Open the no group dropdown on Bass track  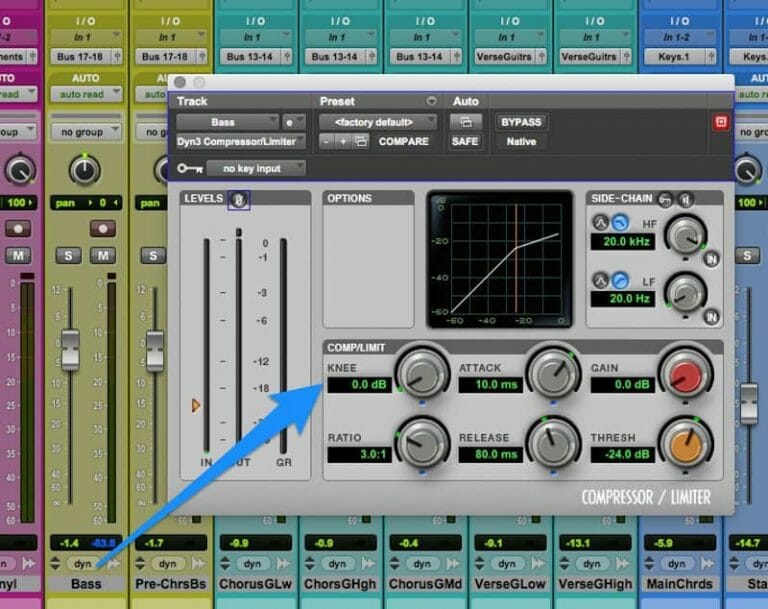click(86, 132)
